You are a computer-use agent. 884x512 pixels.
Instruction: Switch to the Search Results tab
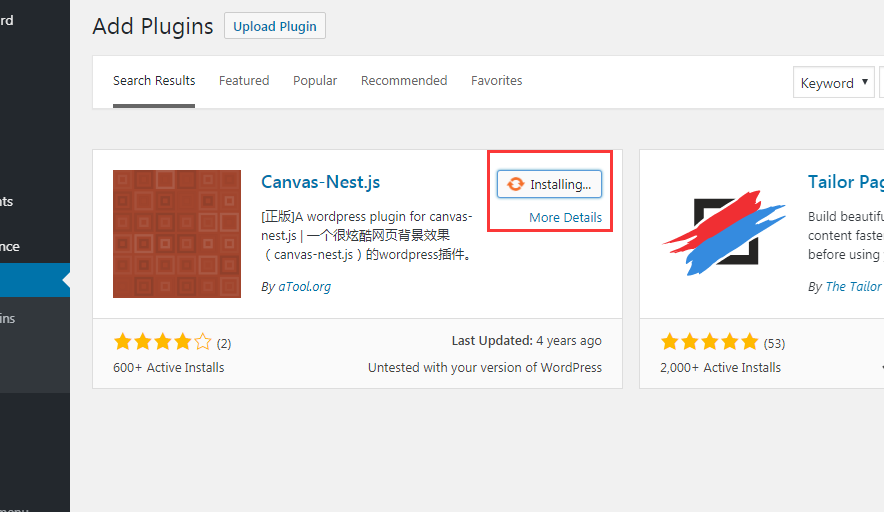[x=154, y=81]
